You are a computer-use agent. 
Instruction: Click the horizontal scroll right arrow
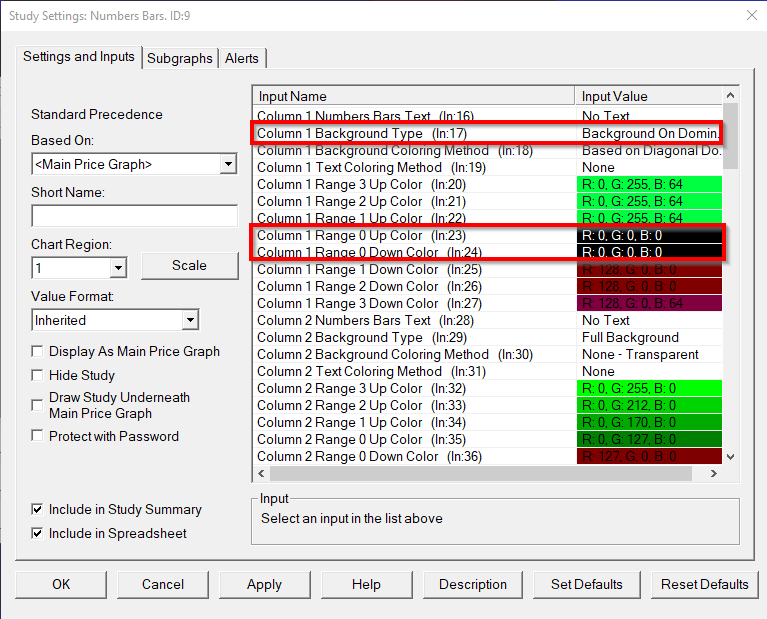pos(714,473)
